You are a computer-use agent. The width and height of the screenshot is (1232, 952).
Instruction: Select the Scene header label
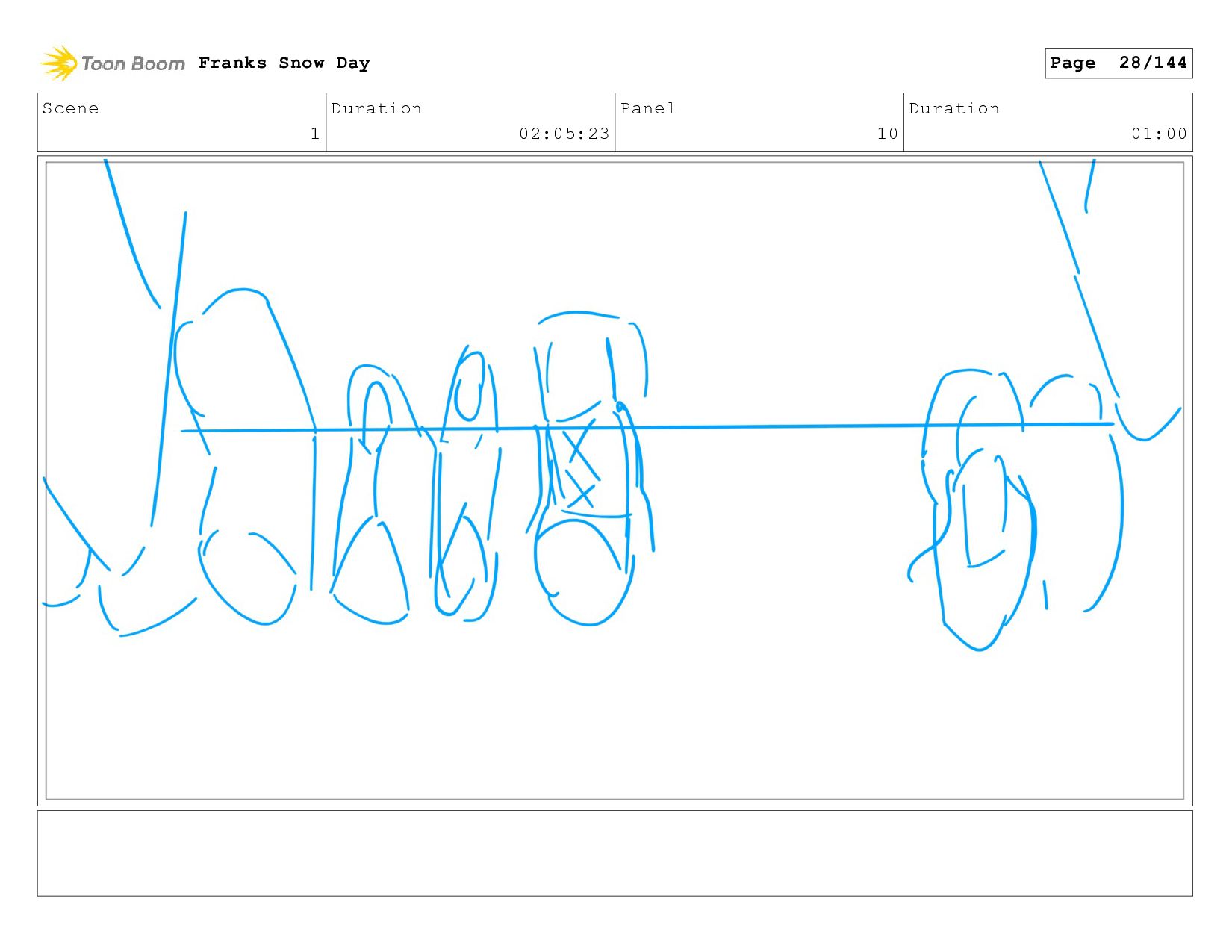tap(70, 109)
